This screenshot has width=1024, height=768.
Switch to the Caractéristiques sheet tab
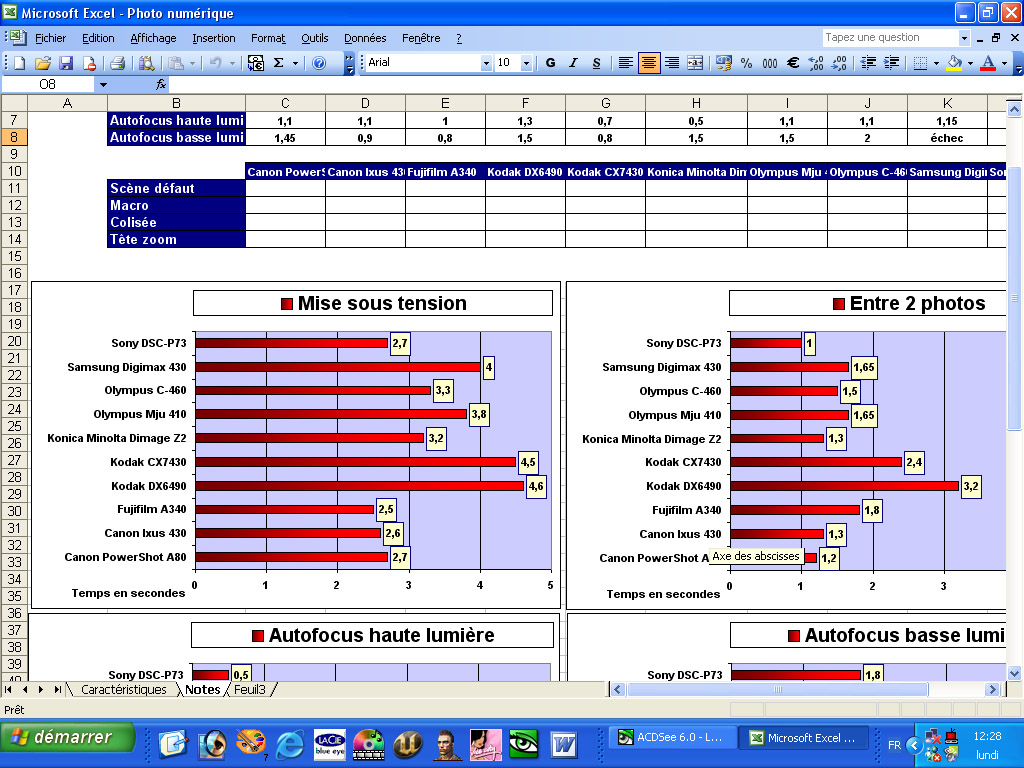point(123,690)
